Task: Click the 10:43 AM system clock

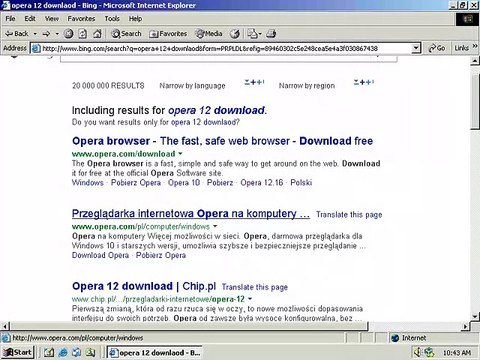Action: [457, 353]
